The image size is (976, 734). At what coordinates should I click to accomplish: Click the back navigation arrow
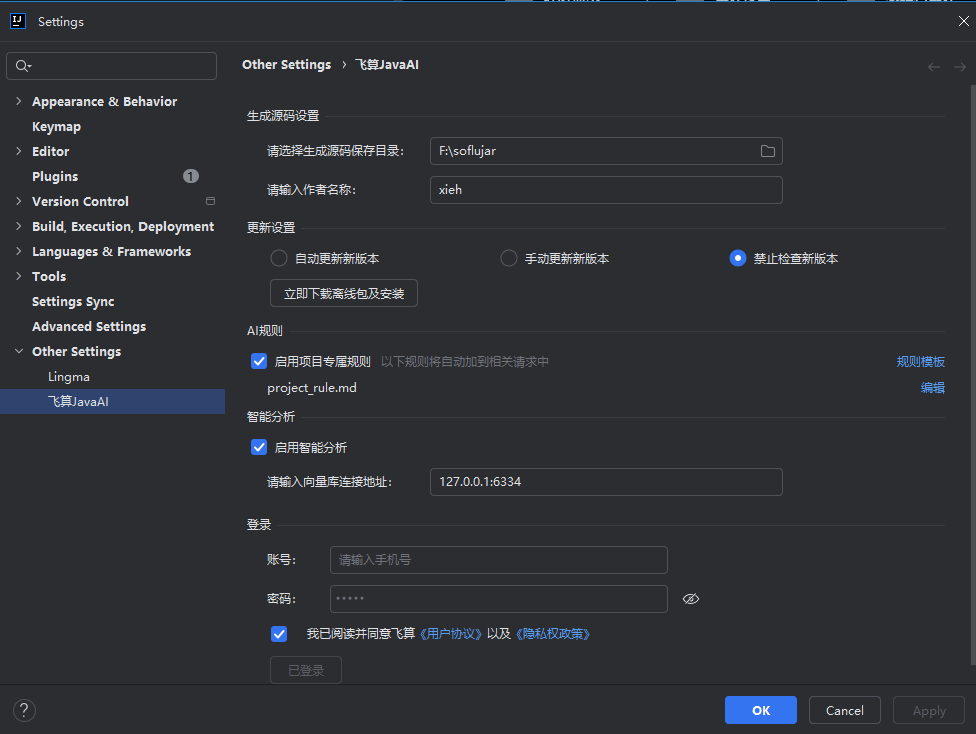934,67
